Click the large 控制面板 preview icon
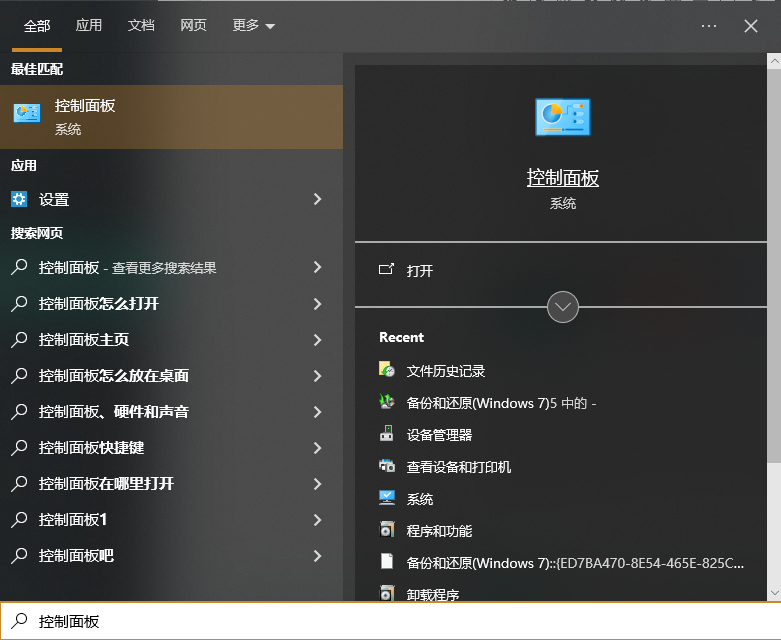 coord(562,117)
